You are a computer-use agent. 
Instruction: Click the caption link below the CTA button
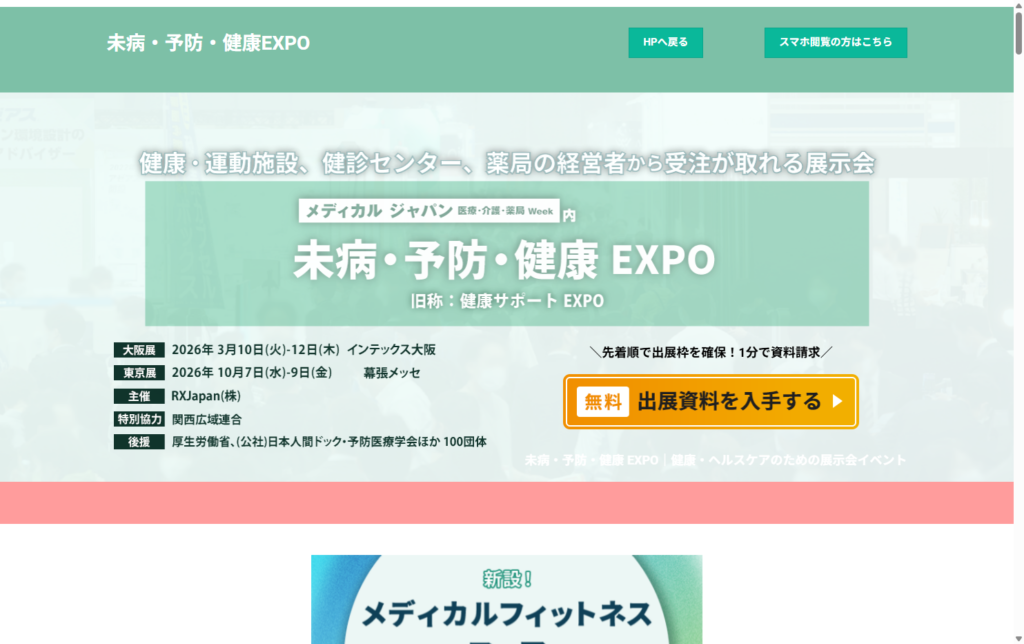pos(715,460)
